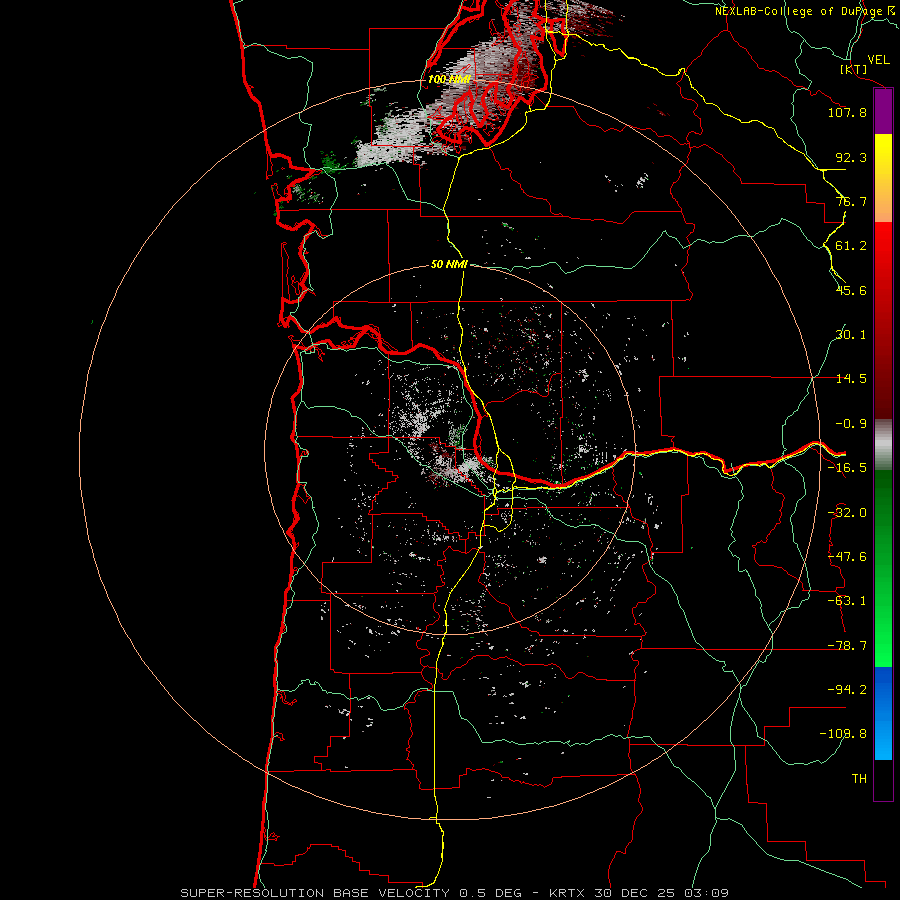Select the -32.0 scale value
This screenshot has height=900, width=900.
[847, 513]
